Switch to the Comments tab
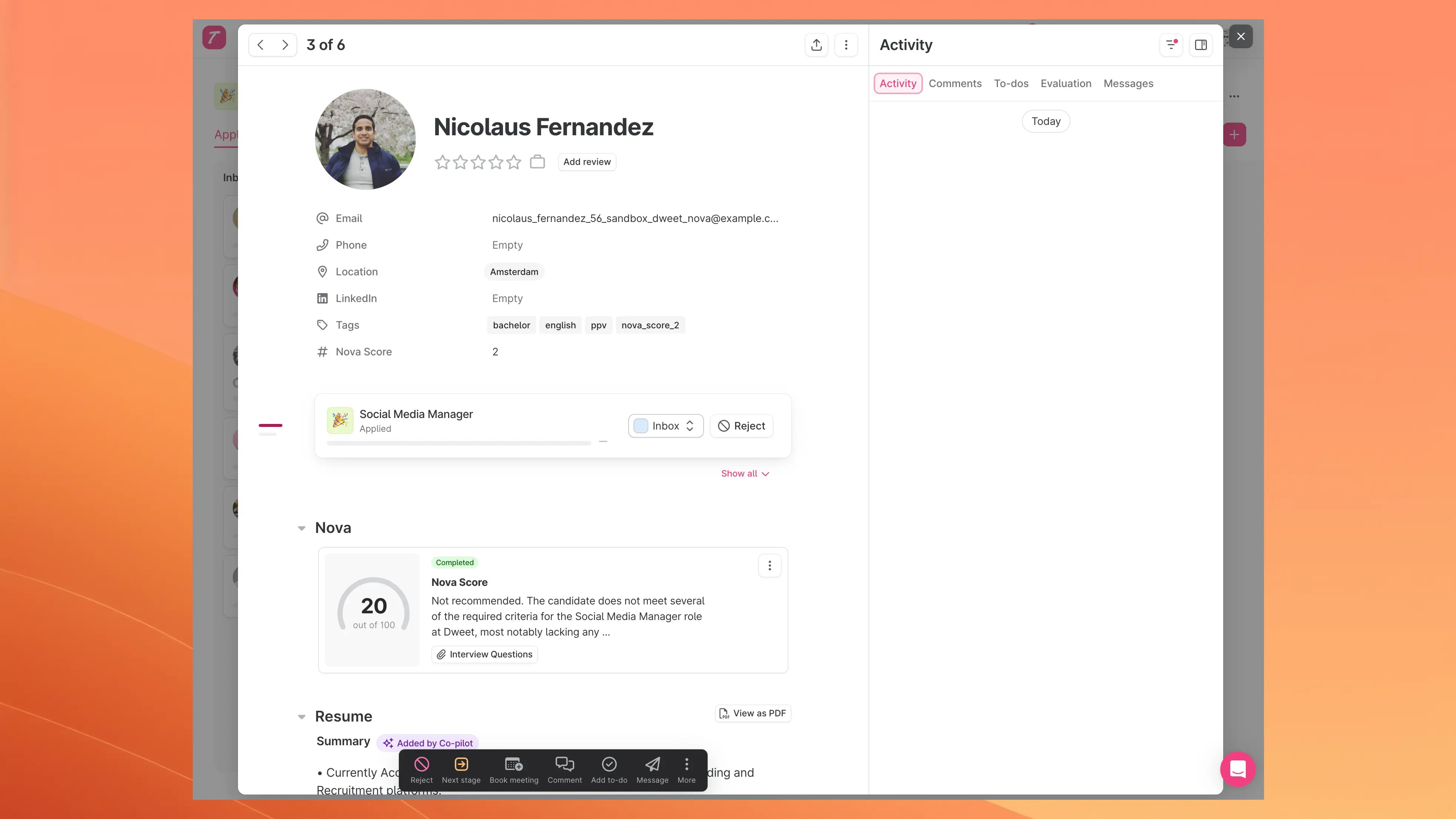The width and height of the screenshot is (1456, 819). pos(954,84)
